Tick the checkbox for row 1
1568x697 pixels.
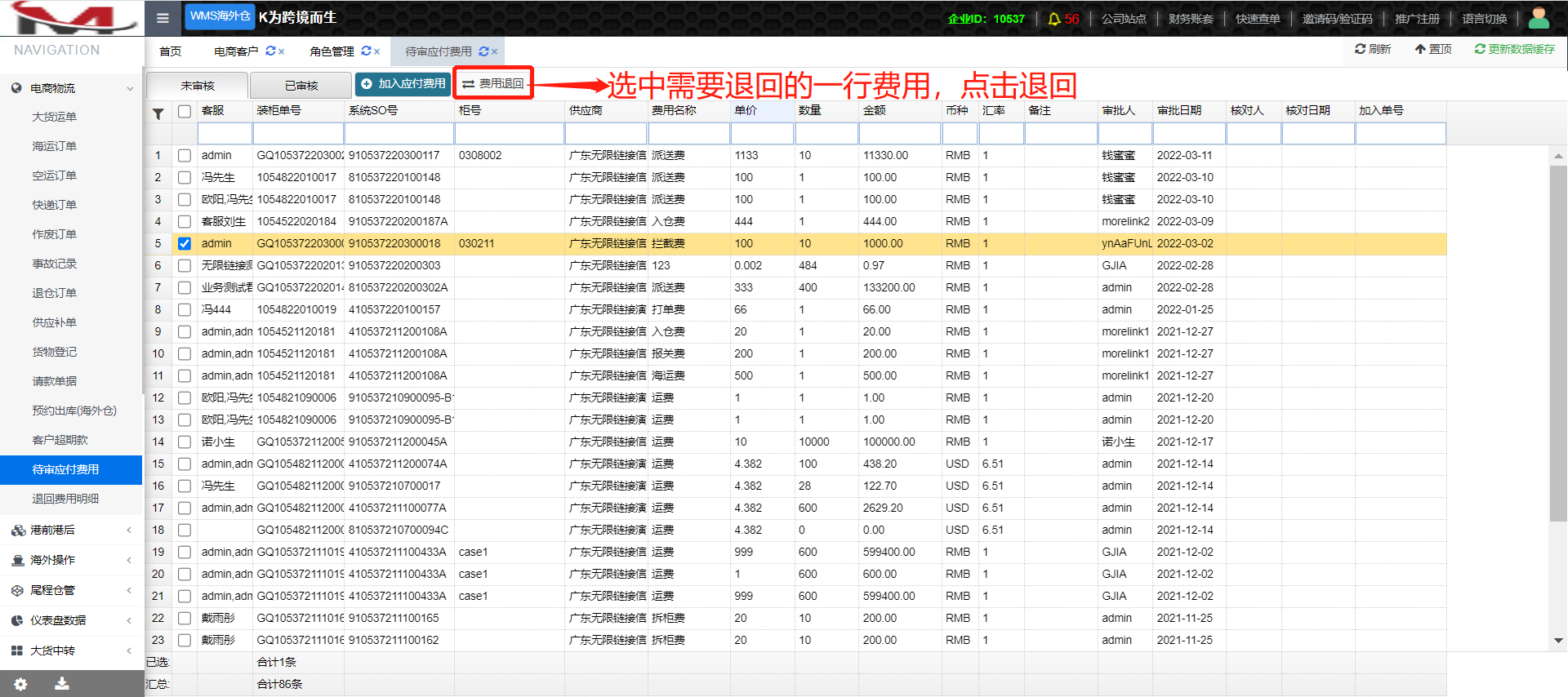[x=185, y=155]
